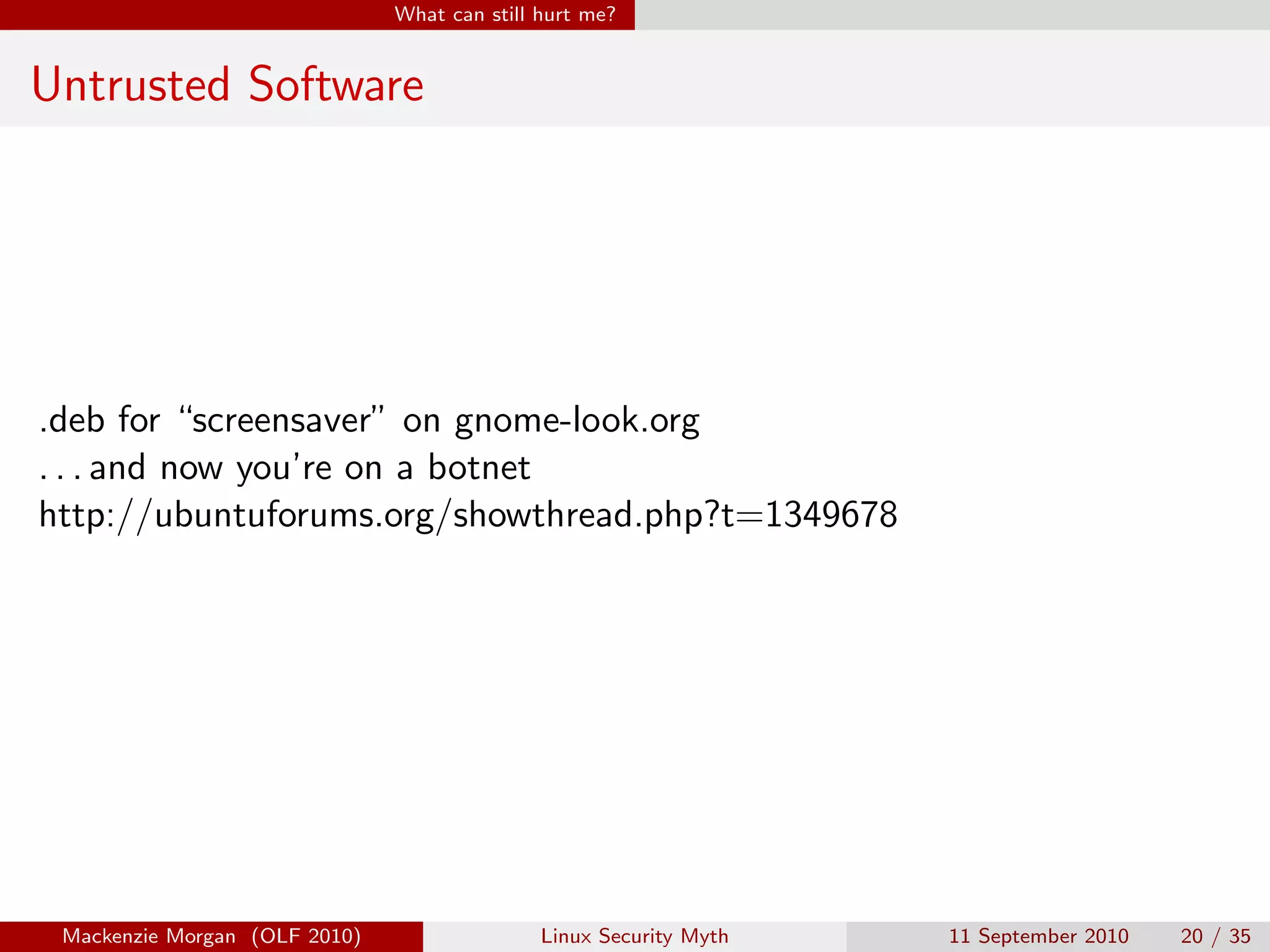This screenshot has height=952, width=1270.
Task: Click the 'What can still hurt me?' section header
Action: click(505, 14)
